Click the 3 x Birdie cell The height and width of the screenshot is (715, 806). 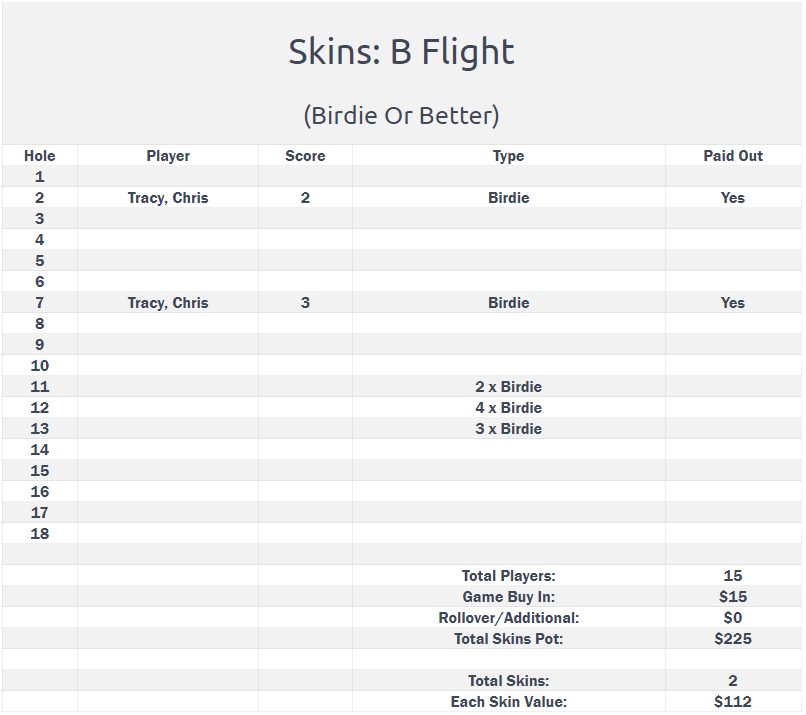[508, 429]
